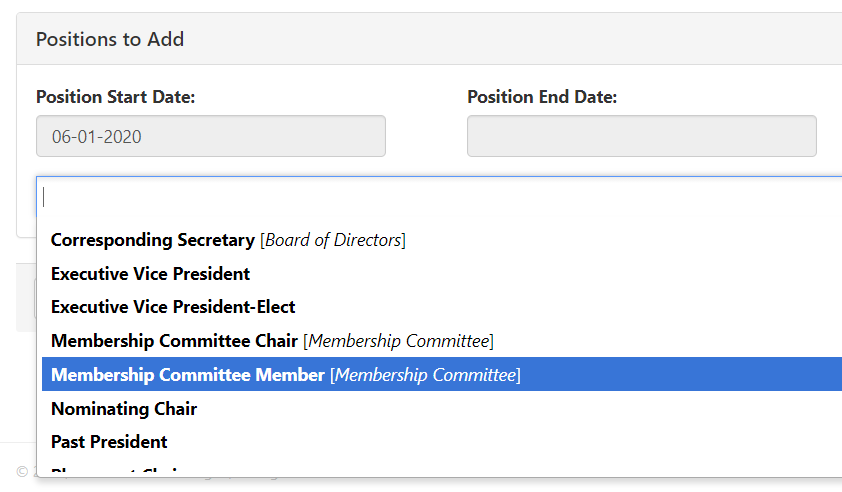
Task: Click Membership Committee tag beside Committee Chair
Action: [x=399, y=341]
